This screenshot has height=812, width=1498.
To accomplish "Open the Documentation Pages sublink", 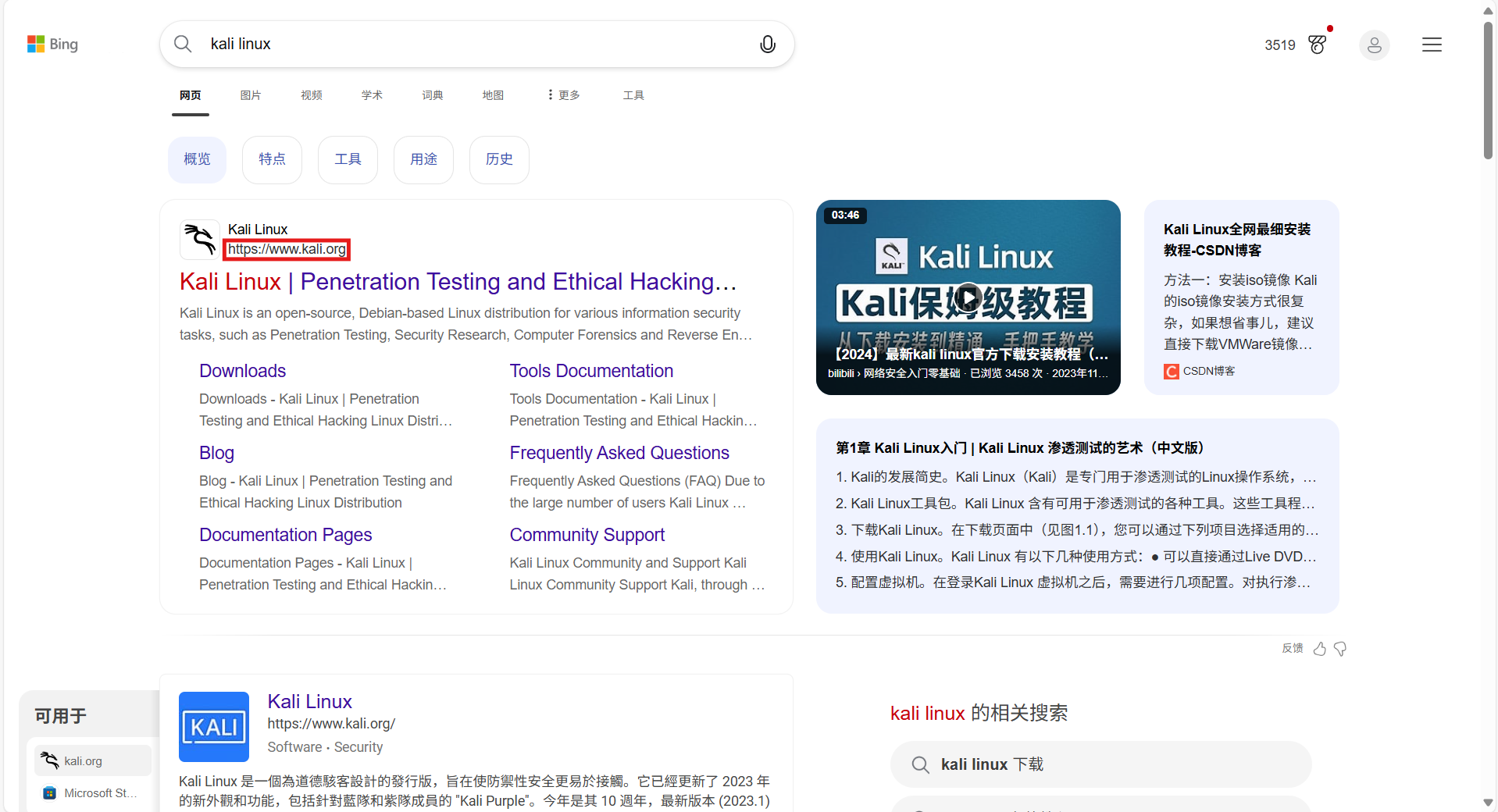I will pyautogui.click(x=285, y=535).
